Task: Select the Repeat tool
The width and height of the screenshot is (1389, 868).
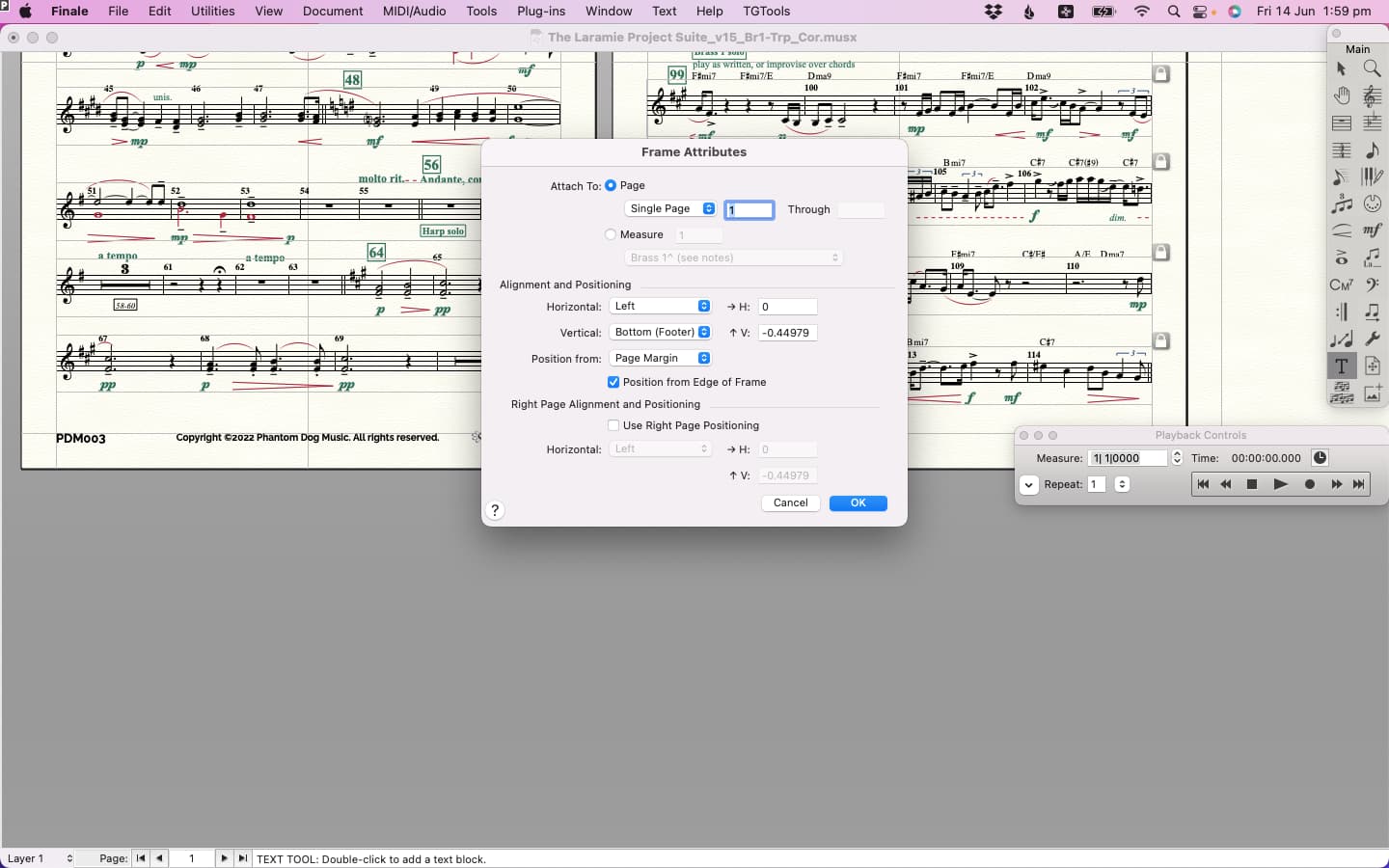Action: point(1342,312)
